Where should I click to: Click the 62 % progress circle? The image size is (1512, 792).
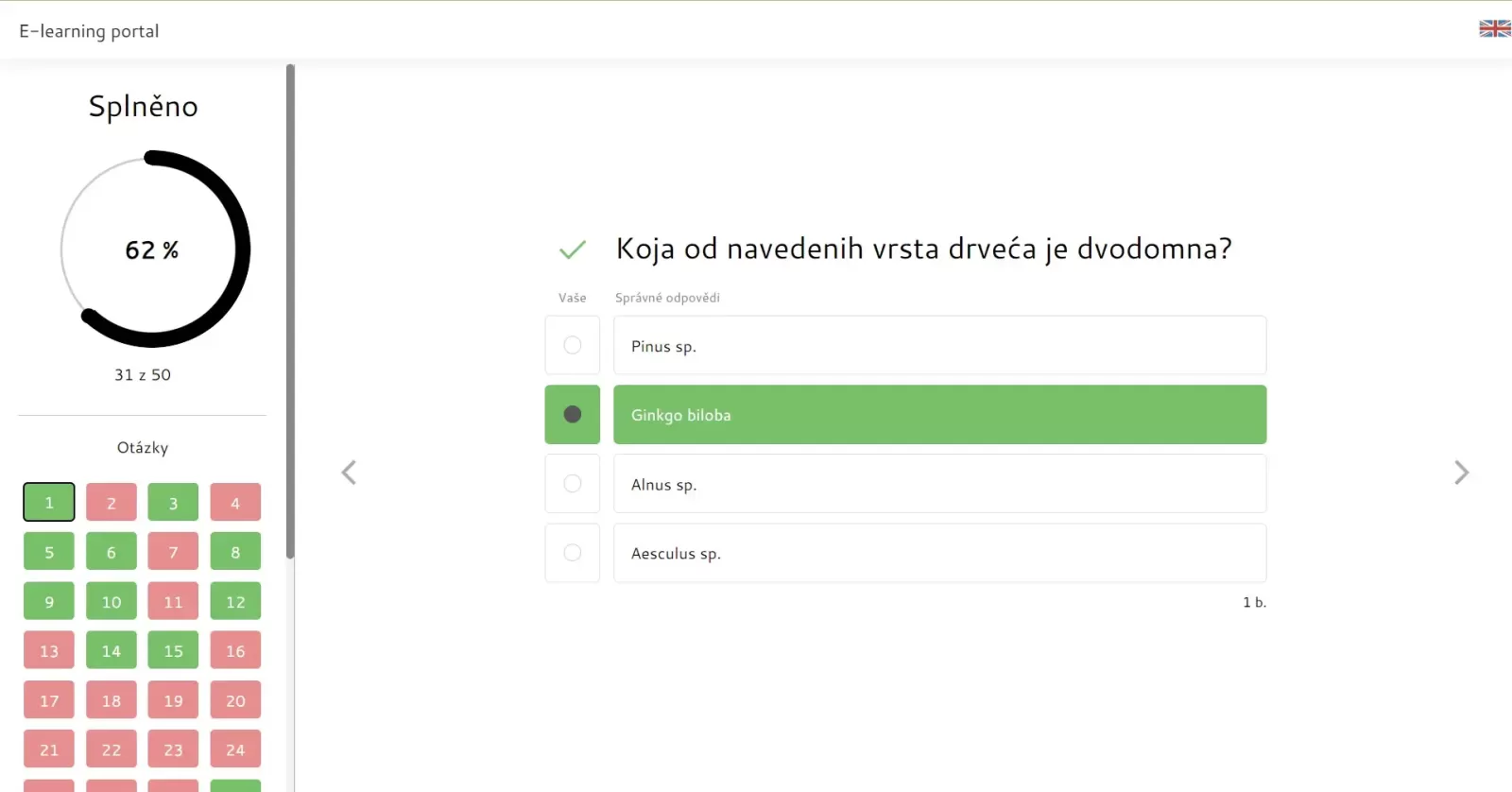coord(152,250)
